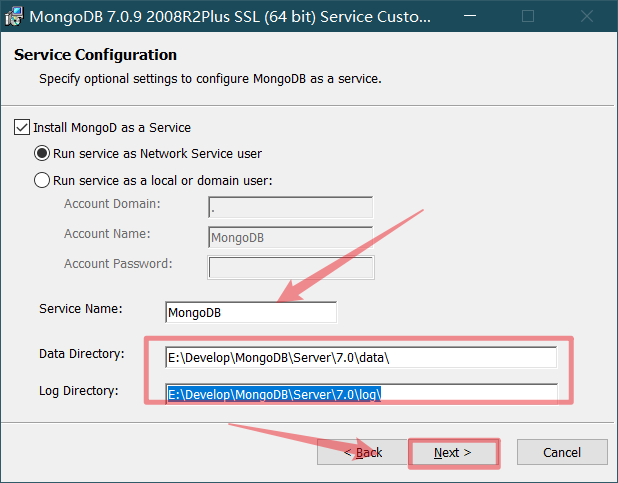Viewport: 618px width, 483px height.
Task: Click the Account Name field
Action: pyautogui.click(x=290, y=237)
